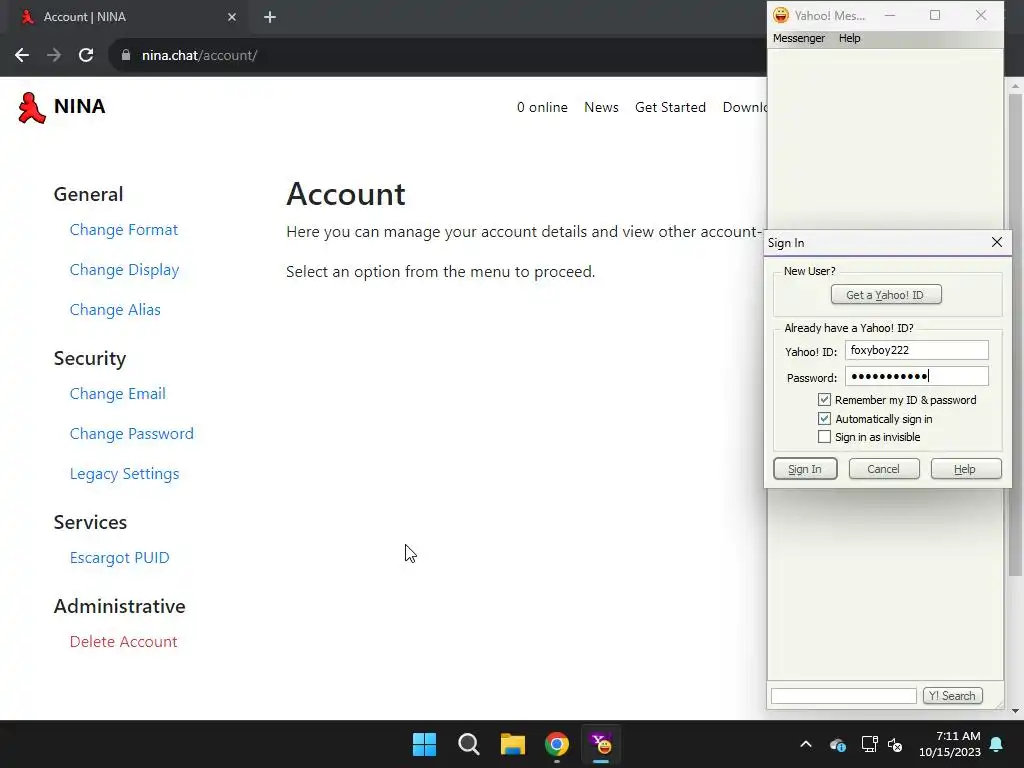
Task: Click the muted volume tray icon
Action: click(895, 744)
